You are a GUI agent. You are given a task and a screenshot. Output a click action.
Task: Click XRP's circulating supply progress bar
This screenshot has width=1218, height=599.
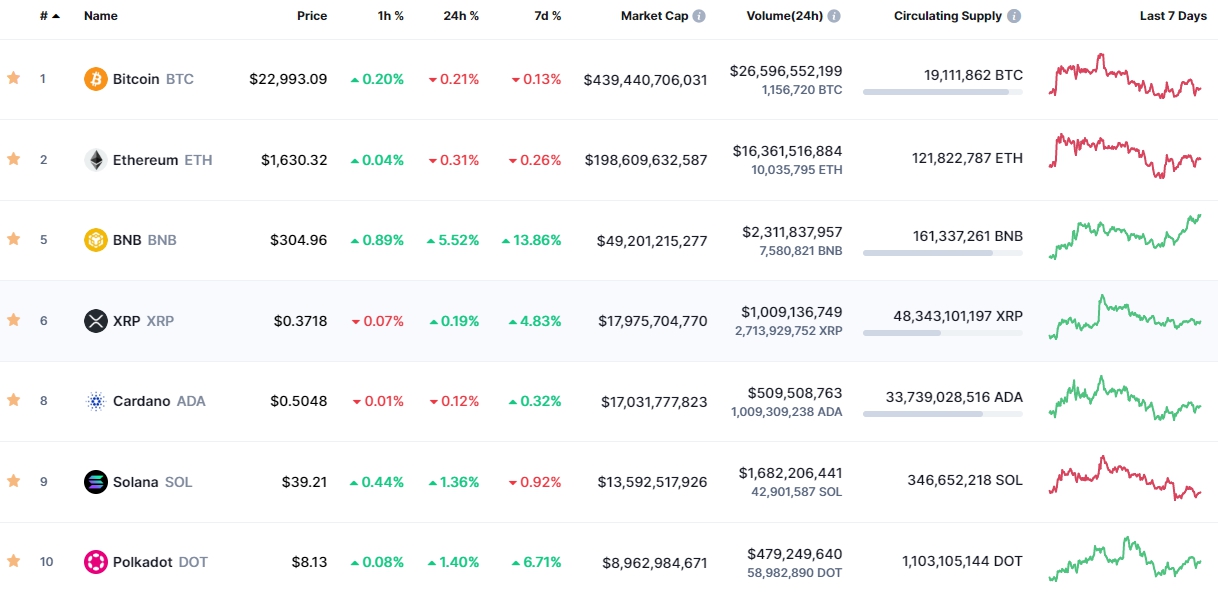pos(943,333)
